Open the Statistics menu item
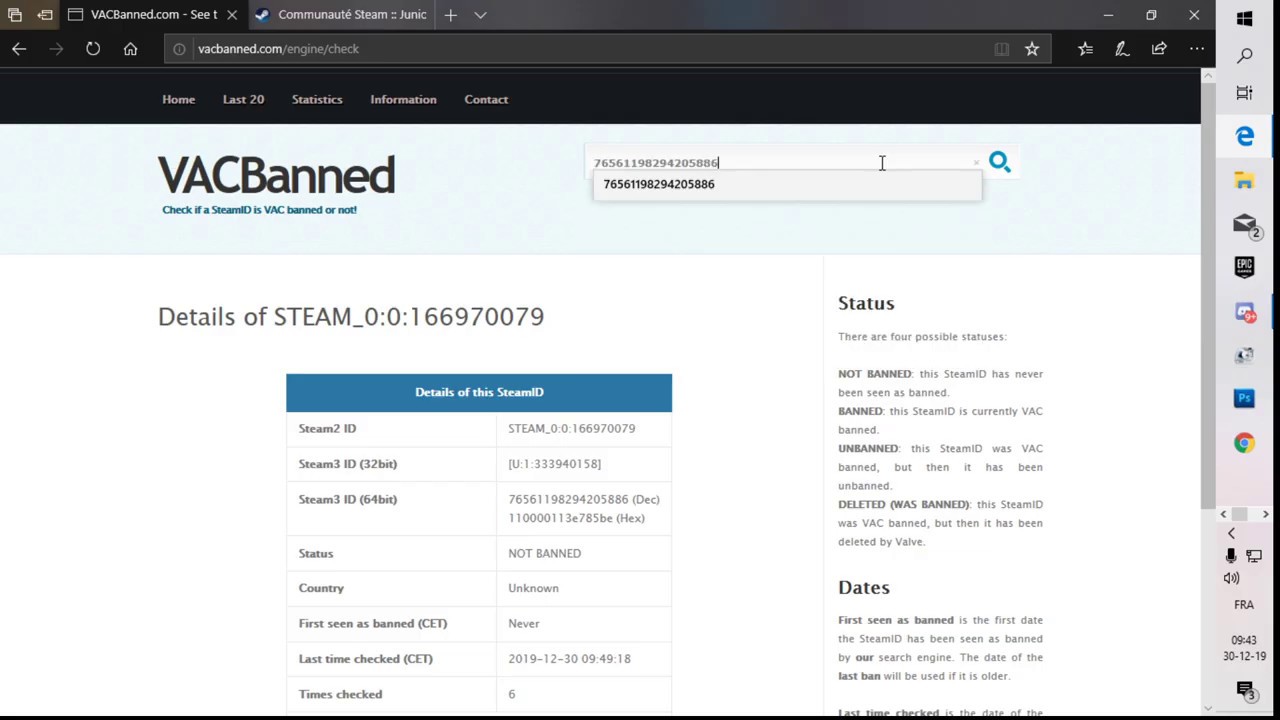 [x=317, y=99]
